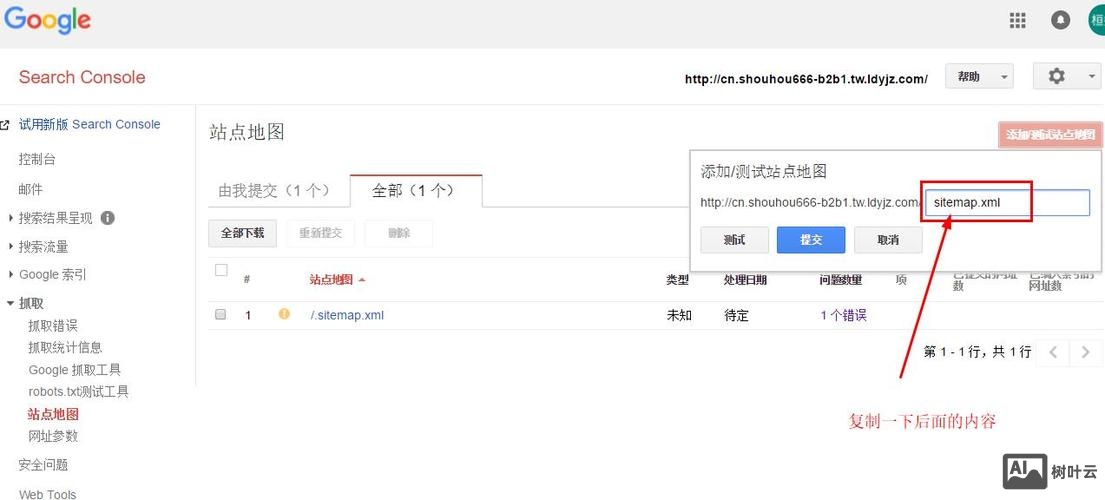Screen dimensions: 1105x500
Task: Open the /.sitemap.xml link
Action: 347,315
